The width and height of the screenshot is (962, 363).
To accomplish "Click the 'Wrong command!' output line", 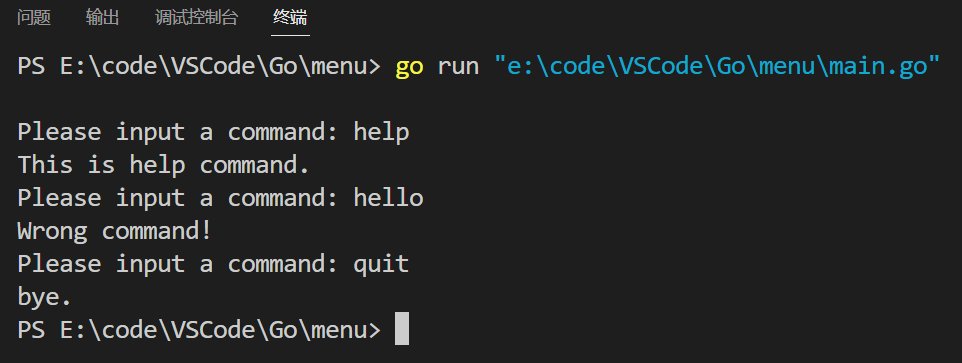I will click(x=114, y=231).
